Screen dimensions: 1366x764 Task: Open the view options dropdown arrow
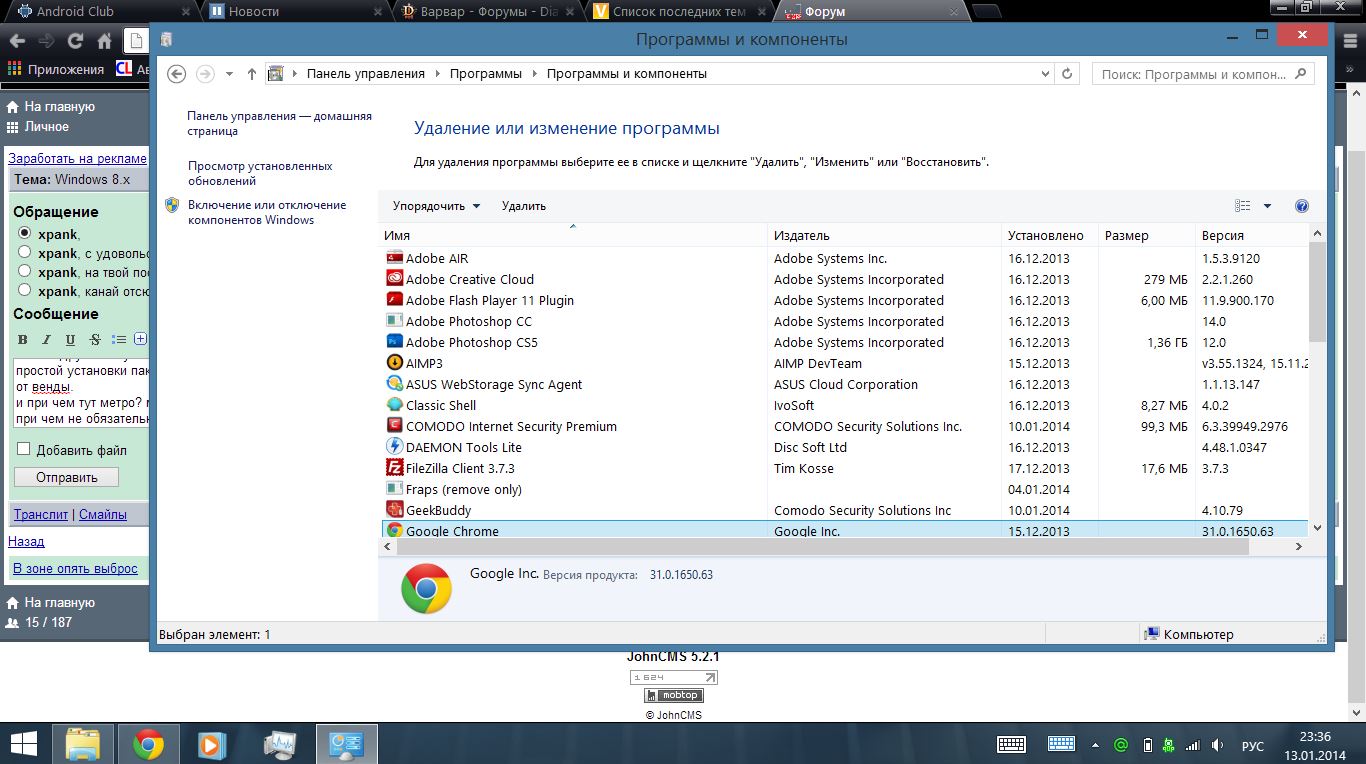tap(1267, 206)
